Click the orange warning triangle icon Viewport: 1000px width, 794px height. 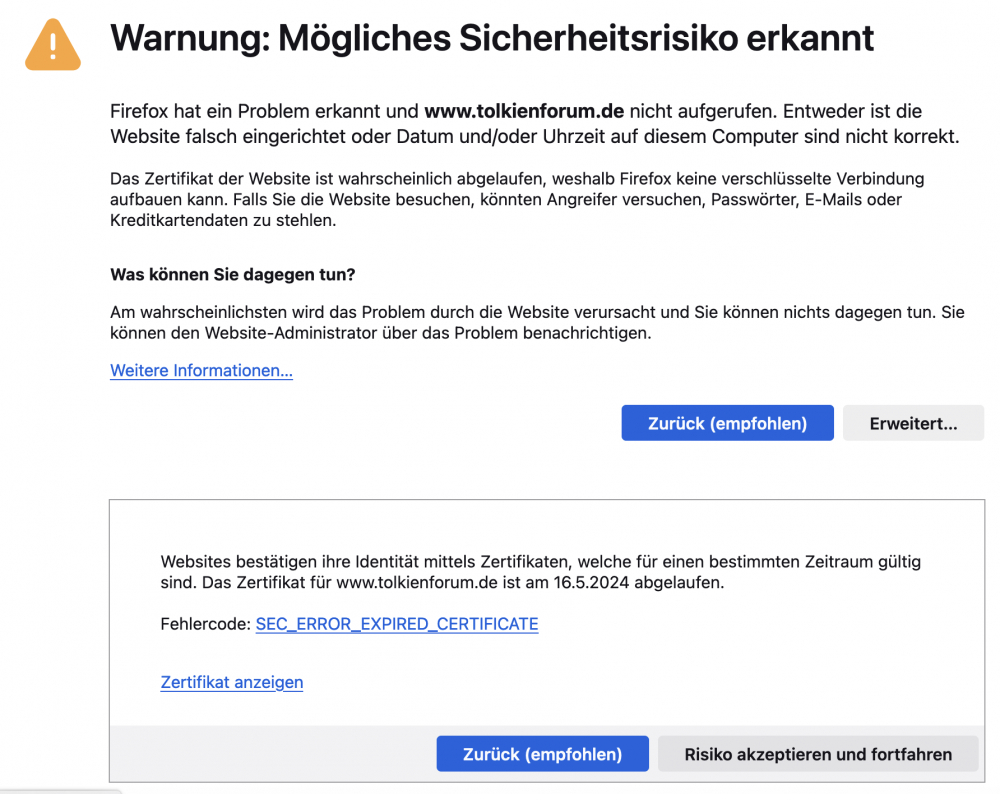(53, 43)
